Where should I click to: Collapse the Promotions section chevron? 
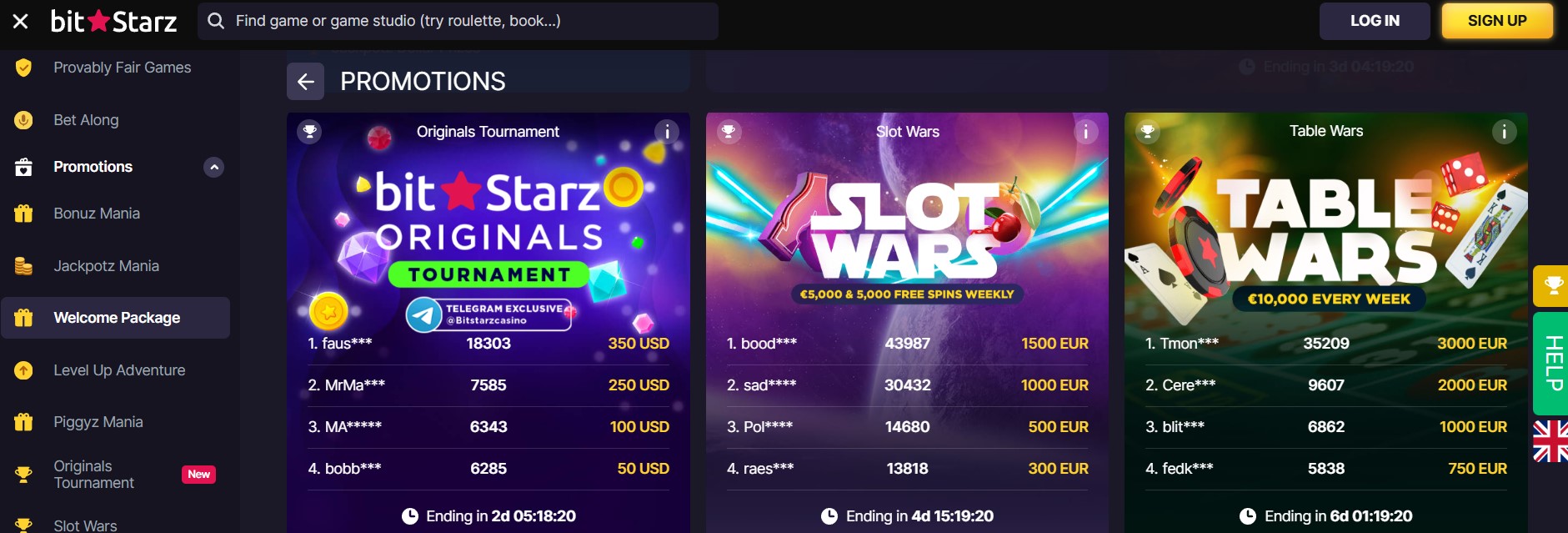pos(214,167)
